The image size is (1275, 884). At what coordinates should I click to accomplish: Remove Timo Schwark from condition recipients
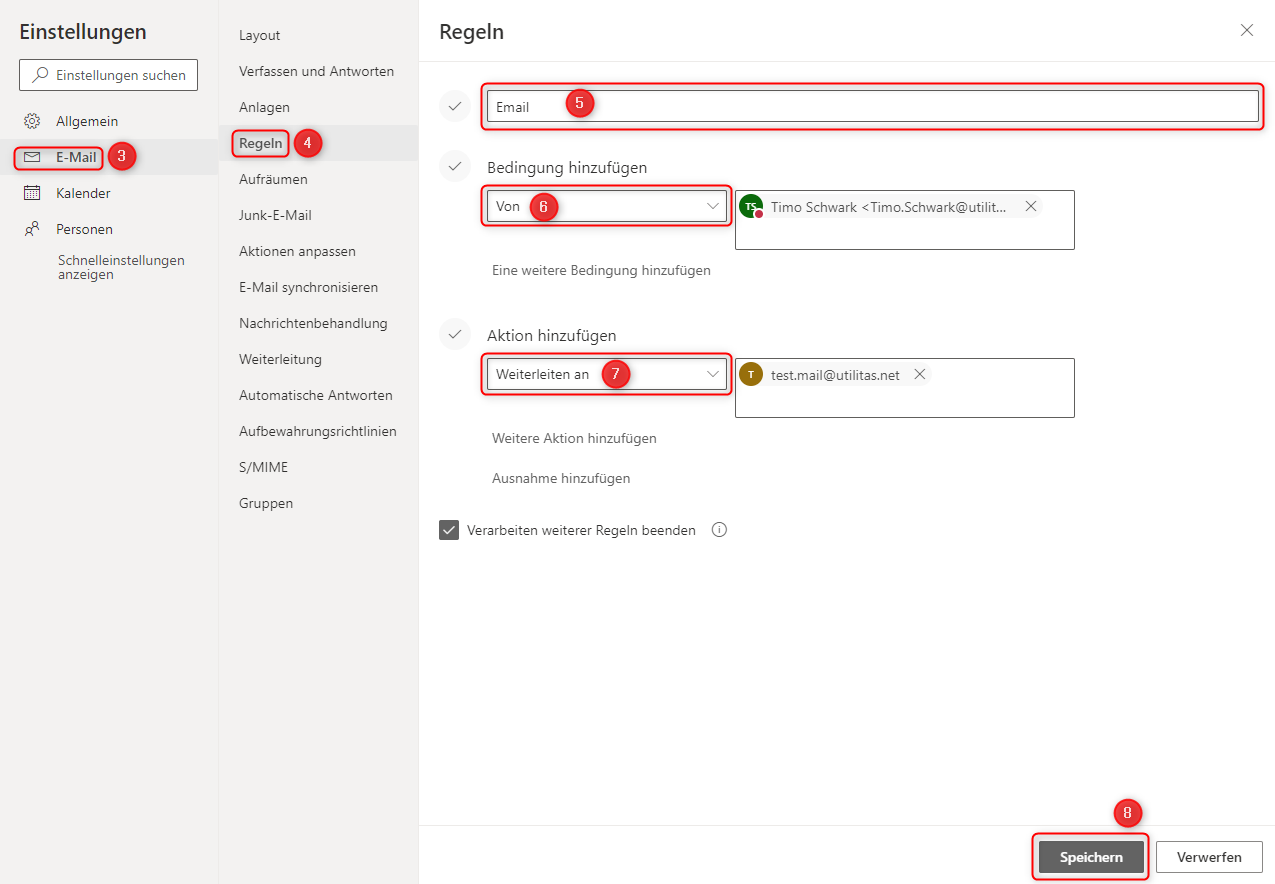1030,206
